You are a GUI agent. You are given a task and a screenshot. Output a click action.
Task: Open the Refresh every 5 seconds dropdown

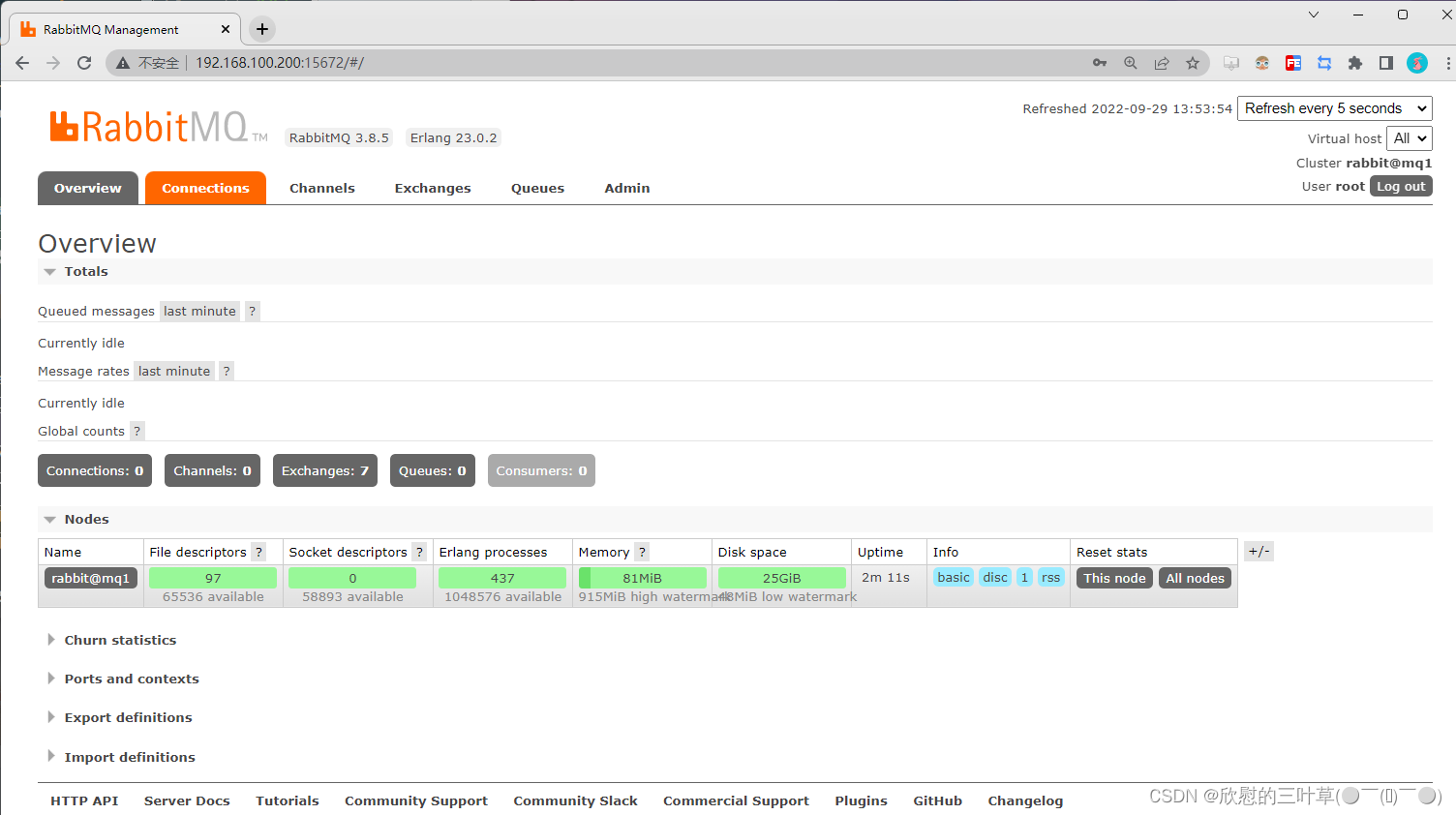point(1335,108)
